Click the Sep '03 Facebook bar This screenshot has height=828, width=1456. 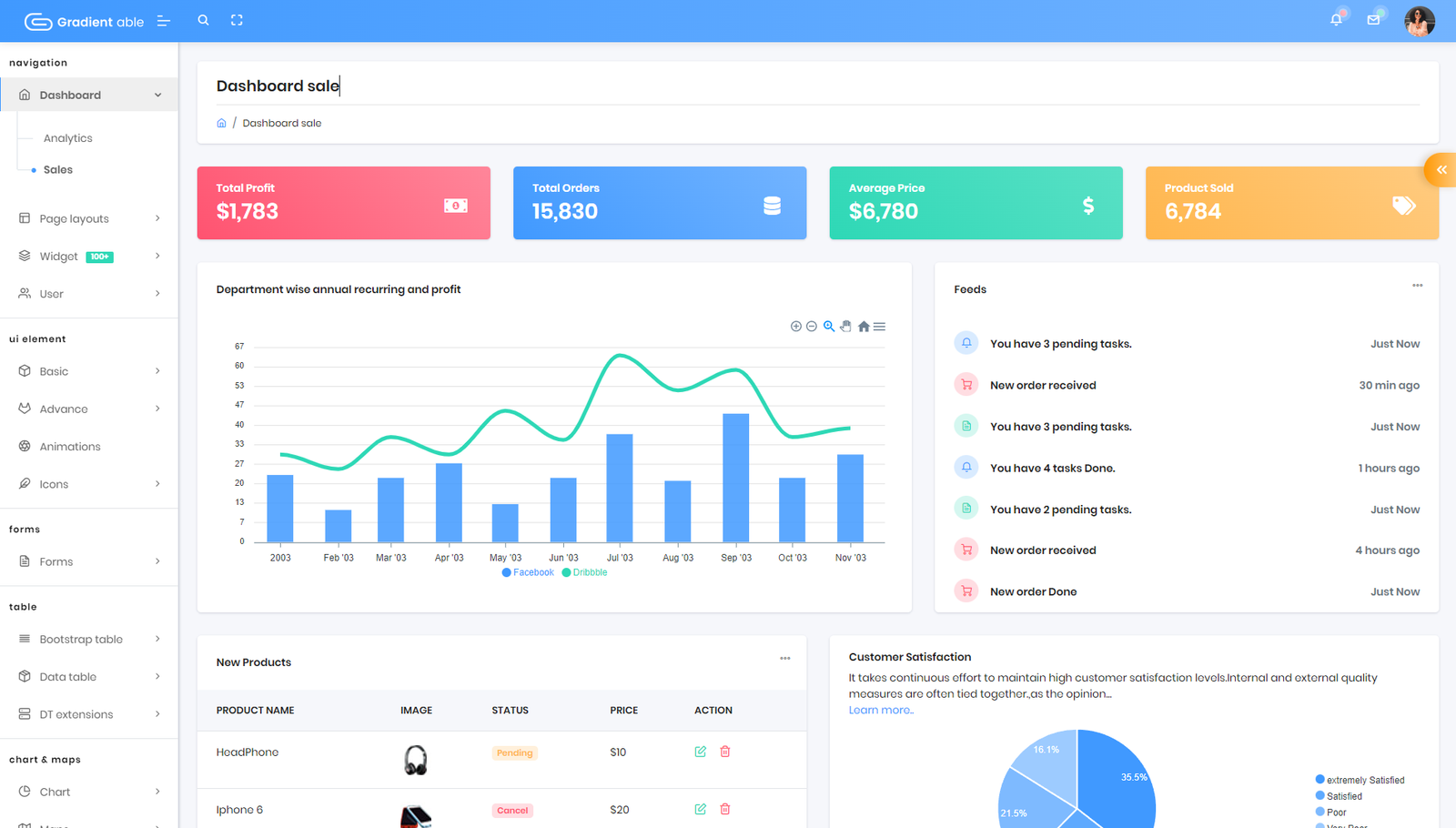pos(736,478)
